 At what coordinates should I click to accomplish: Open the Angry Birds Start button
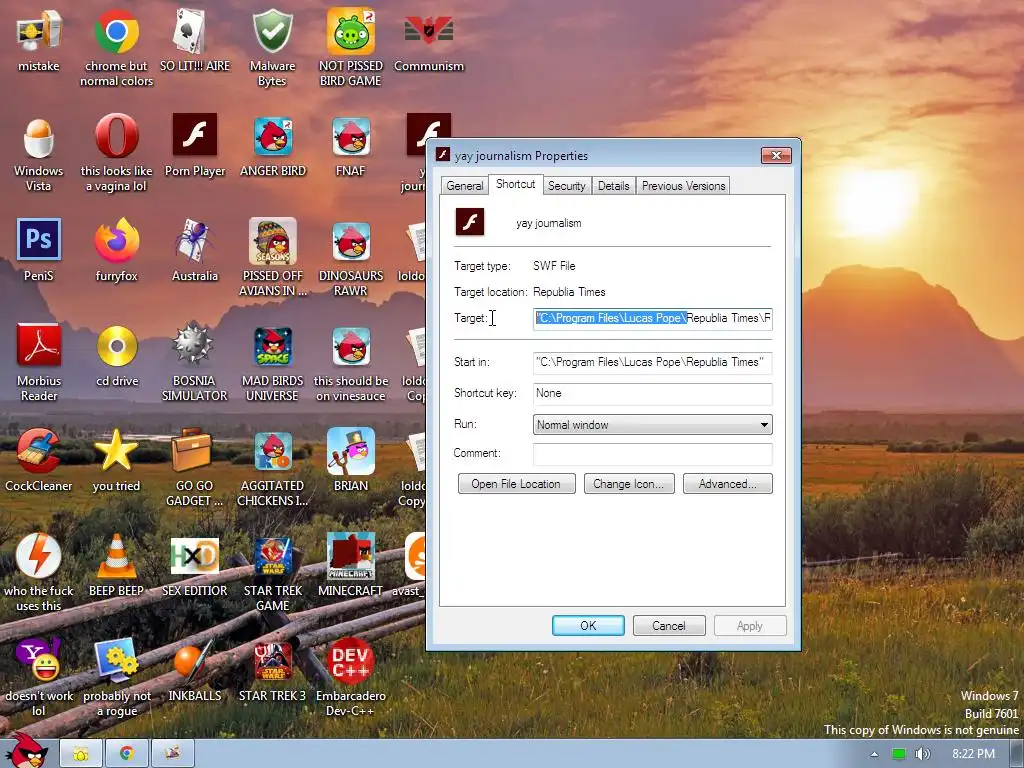coord(27,751)
